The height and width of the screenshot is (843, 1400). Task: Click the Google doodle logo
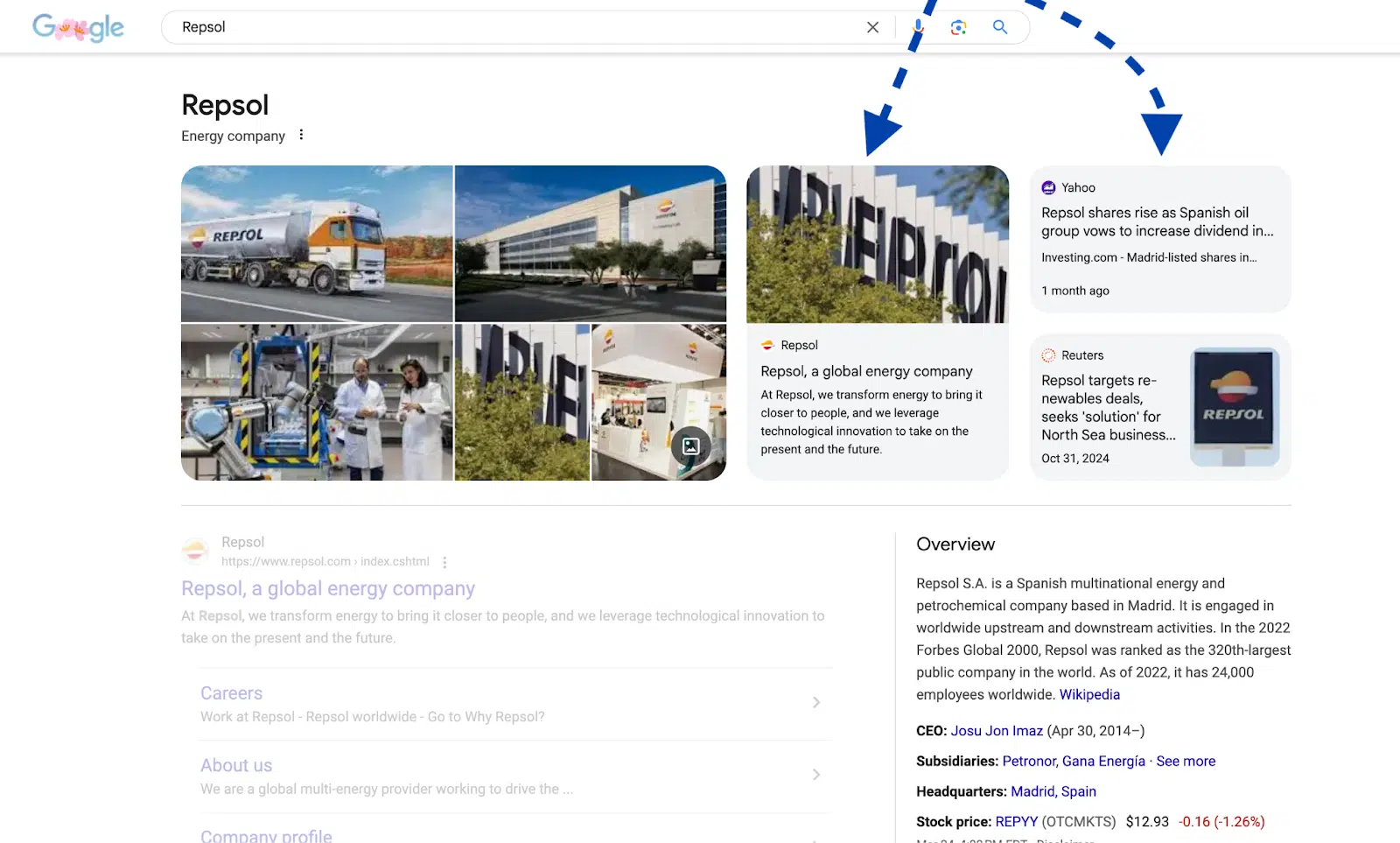[77, 27]
